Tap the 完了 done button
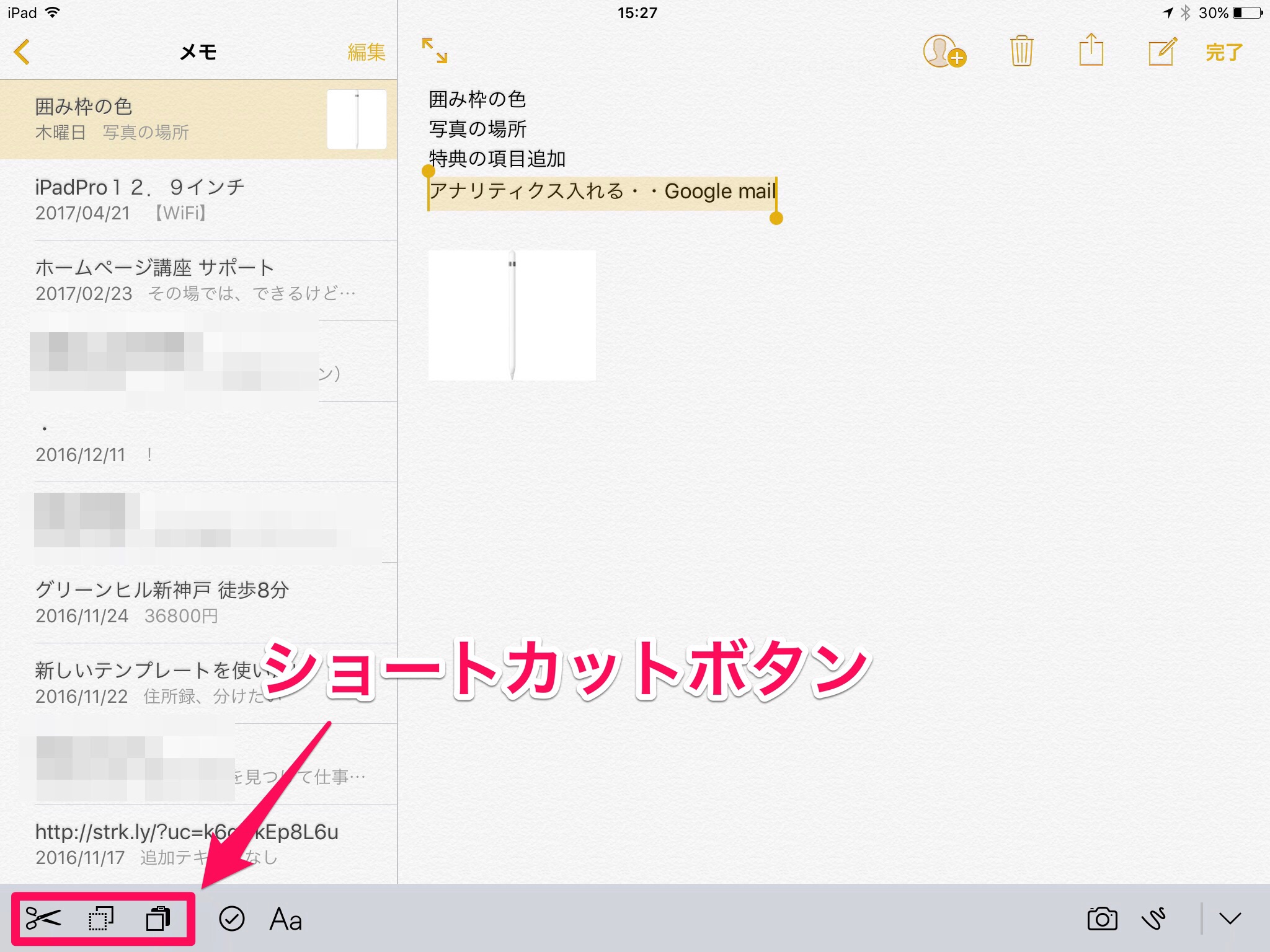1270x952 pixels. [x=1224, y=52]
